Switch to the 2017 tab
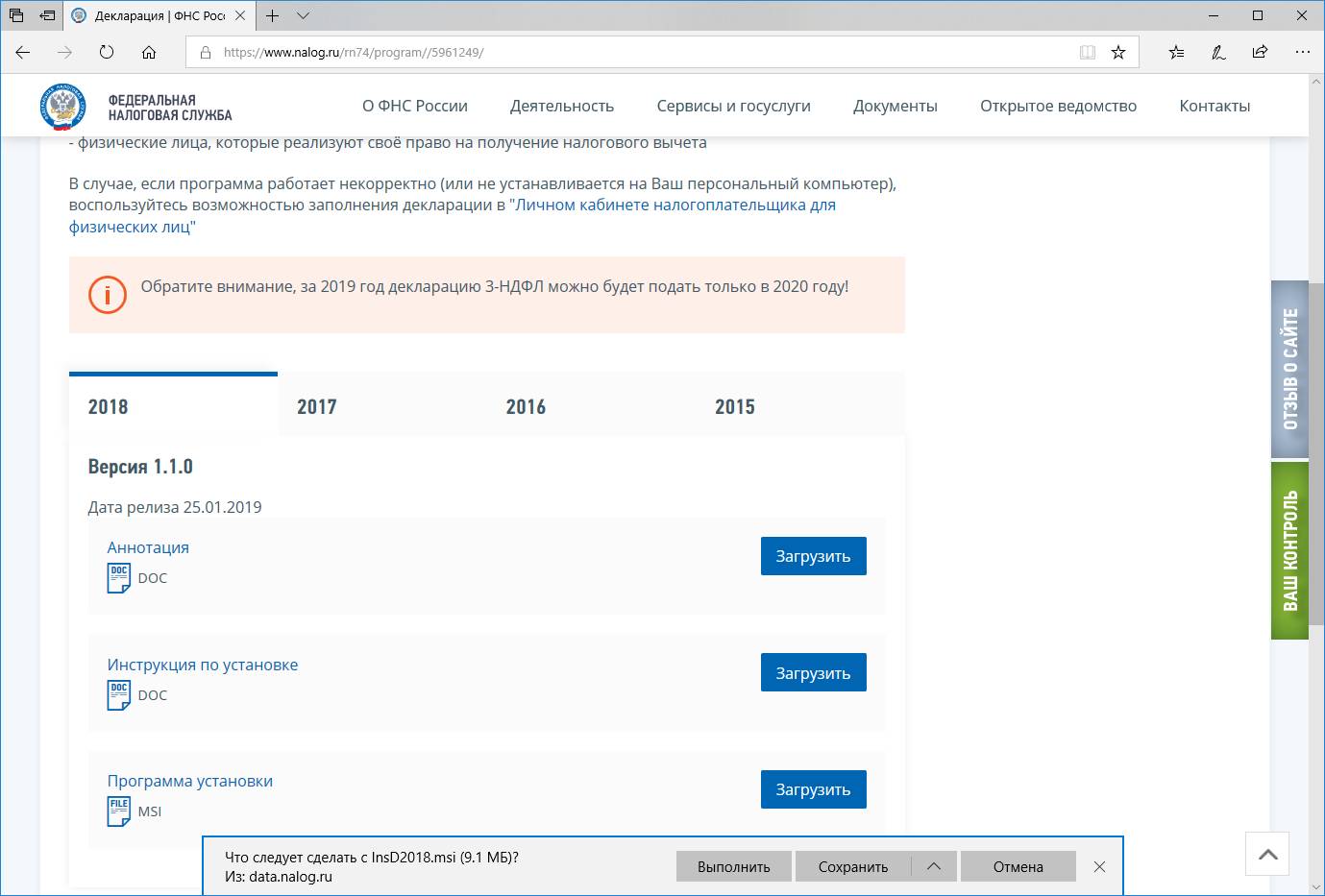Viewport: 1325px width, 896px height. [382, 405]
